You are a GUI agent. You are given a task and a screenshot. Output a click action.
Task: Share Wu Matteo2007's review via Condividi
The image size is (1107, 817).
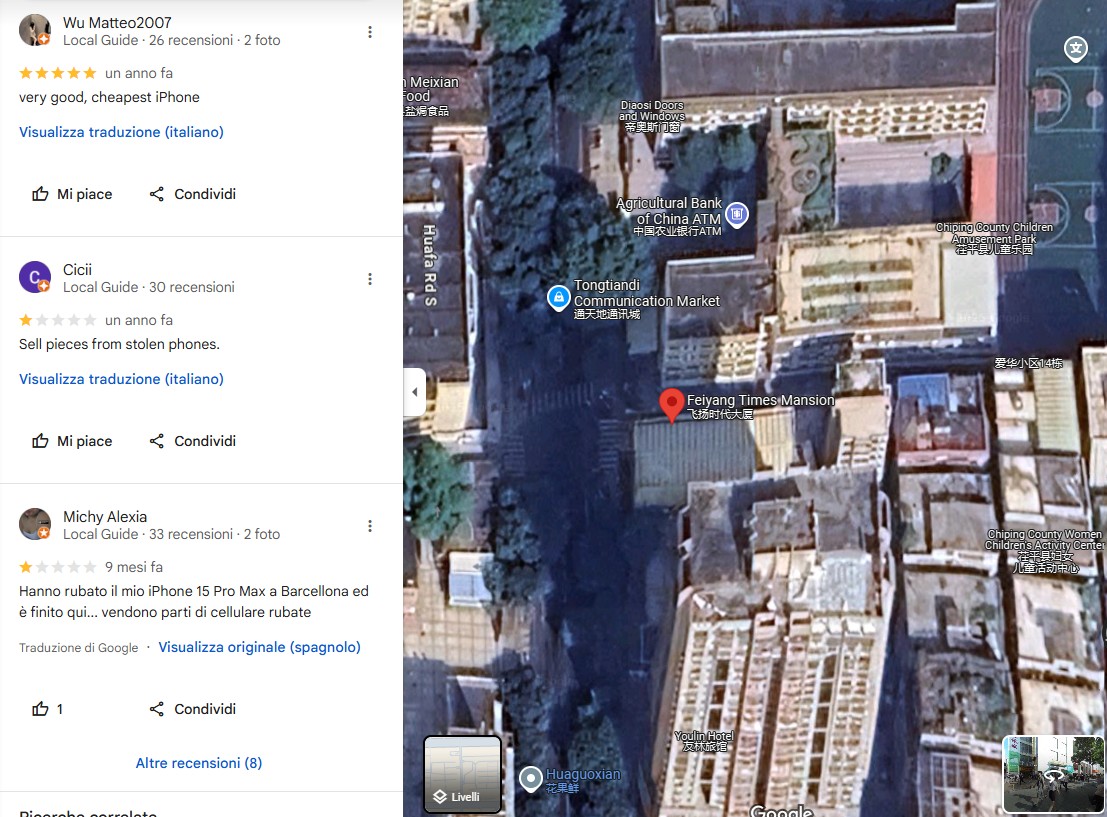coord(193,194)
